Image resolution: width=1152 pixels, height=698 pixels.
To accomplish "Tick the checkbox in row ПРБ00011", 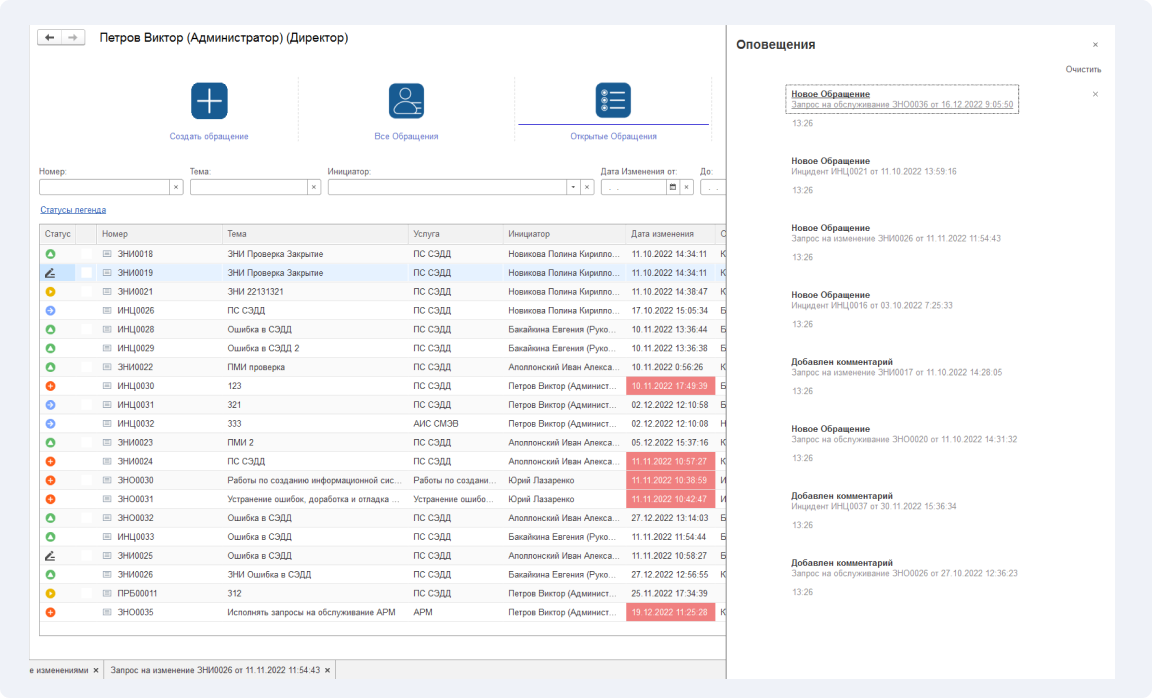I will [86, 594].
